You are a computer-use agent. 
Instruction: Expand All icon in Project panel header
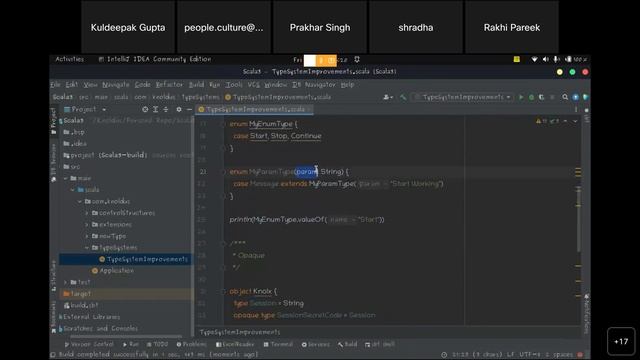tap(156, 109)
